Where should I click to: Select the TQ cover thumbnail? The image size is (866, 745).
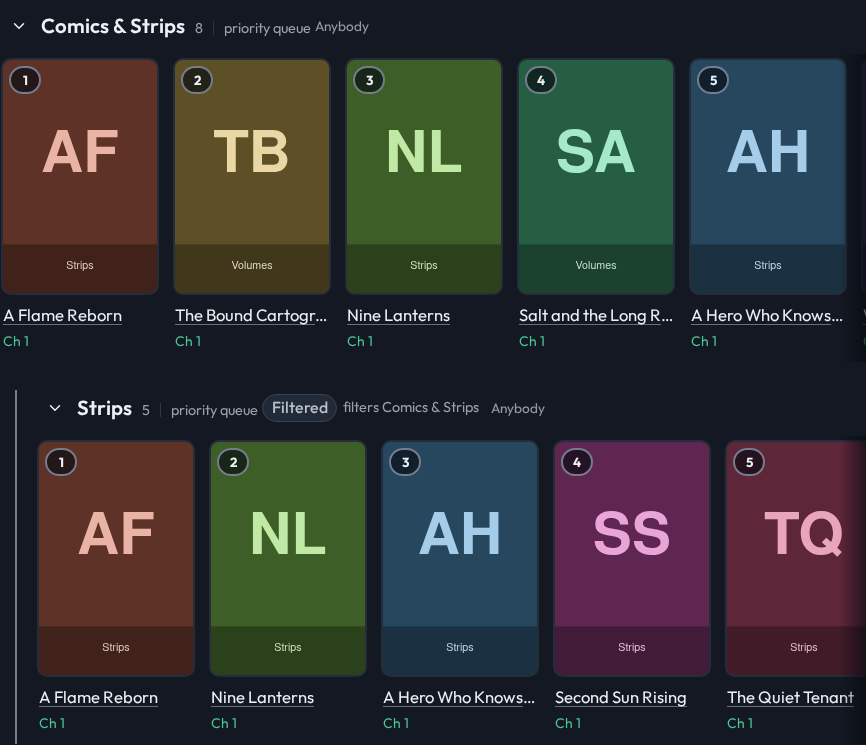796,558
